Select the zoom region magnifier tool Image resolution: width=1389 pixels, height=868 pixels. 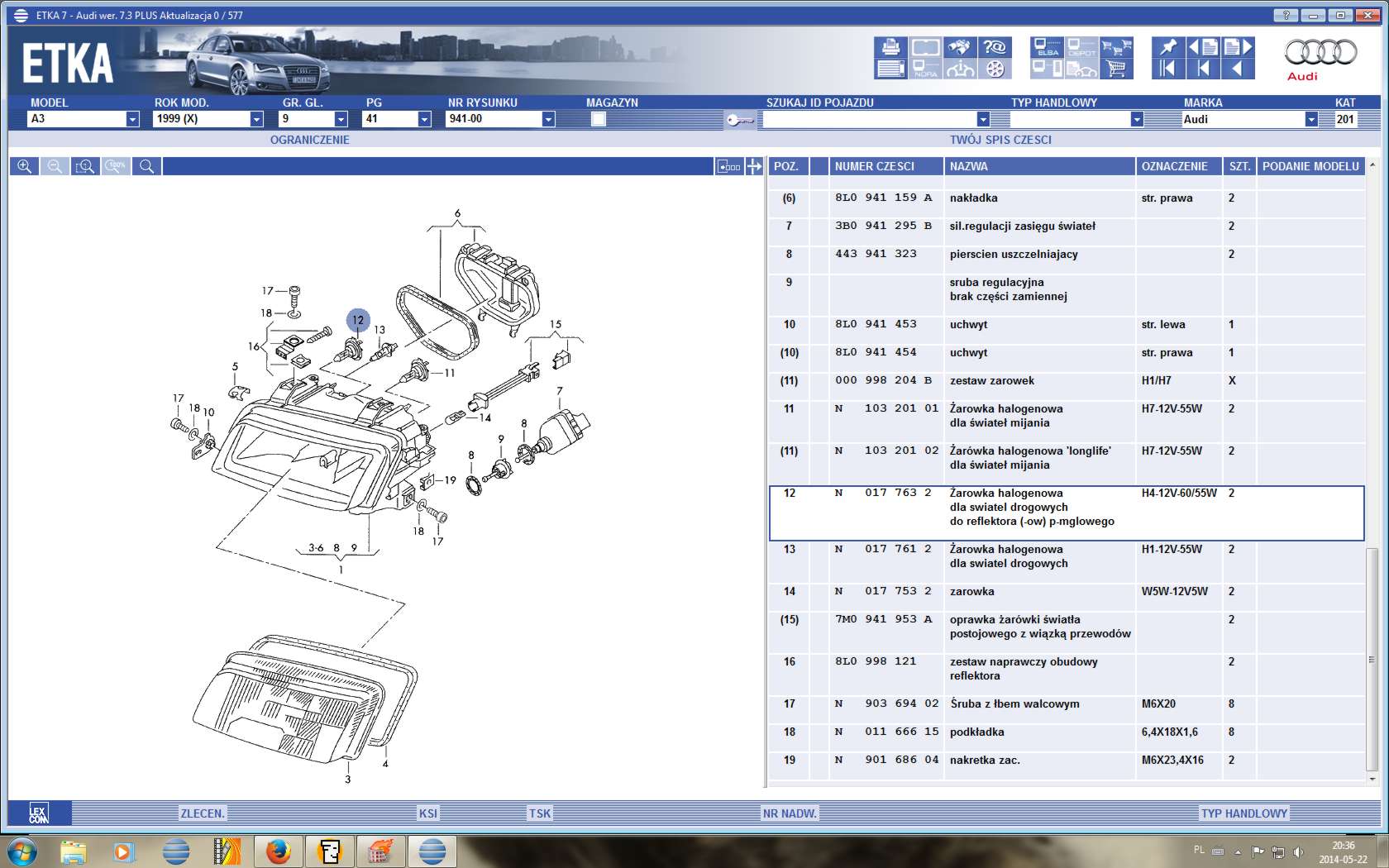[x=85, y=166]
